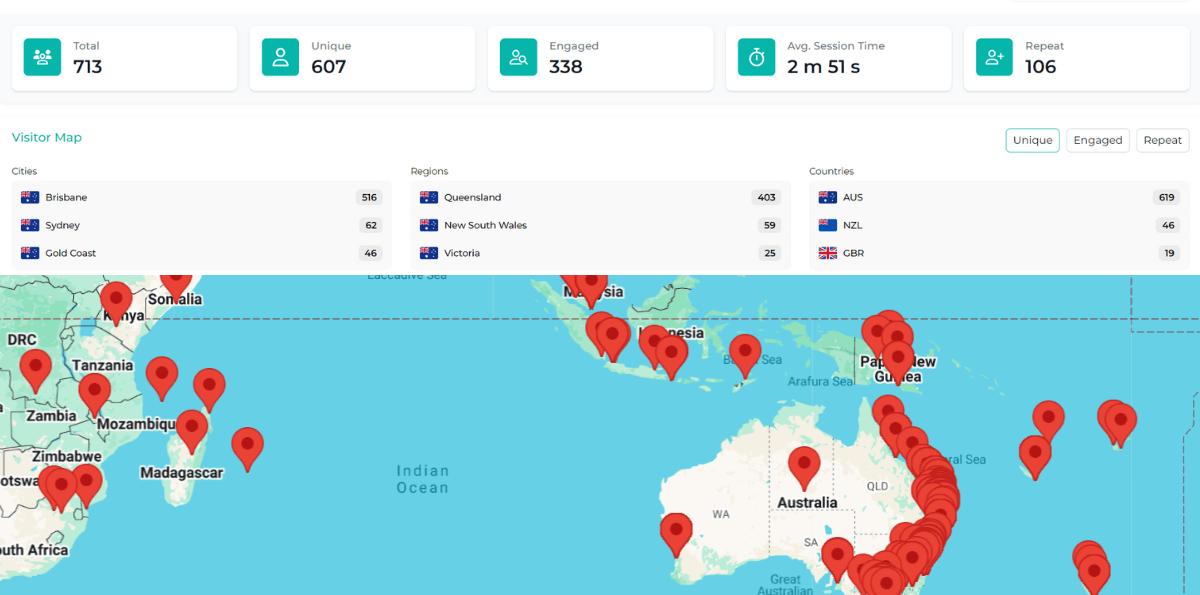Click the 516 count badge for Brisbane
Viewport: 1200px width, 595px height.
click(369, 197)
